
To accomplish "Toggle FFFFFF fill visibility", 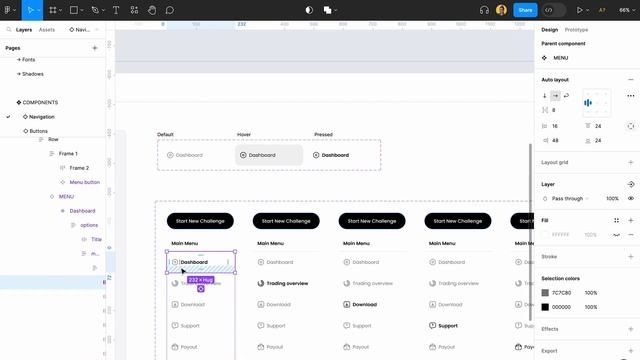I will tap(616, 235).
